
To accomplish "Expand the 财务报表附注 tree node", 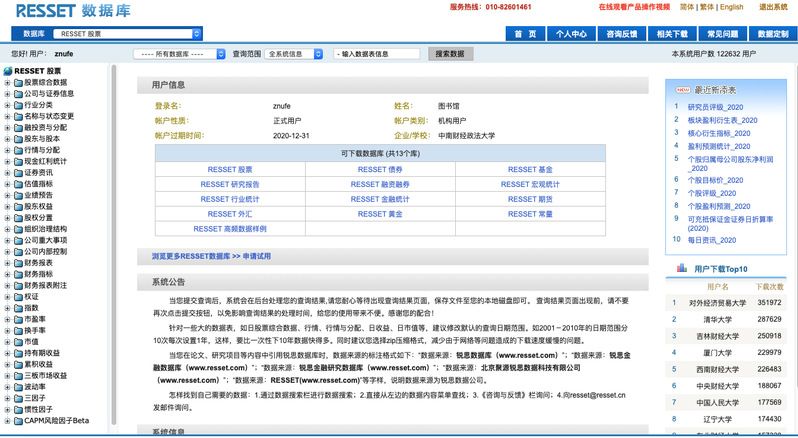I will click(x=7, y=285).
